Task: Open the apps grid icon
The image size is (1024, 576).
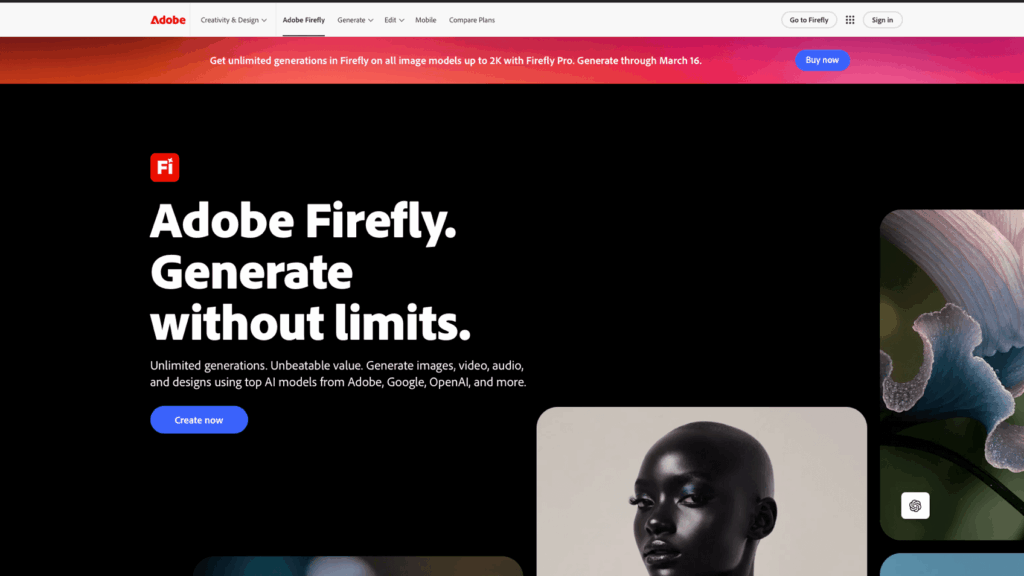Action: [x=850, y=20]
